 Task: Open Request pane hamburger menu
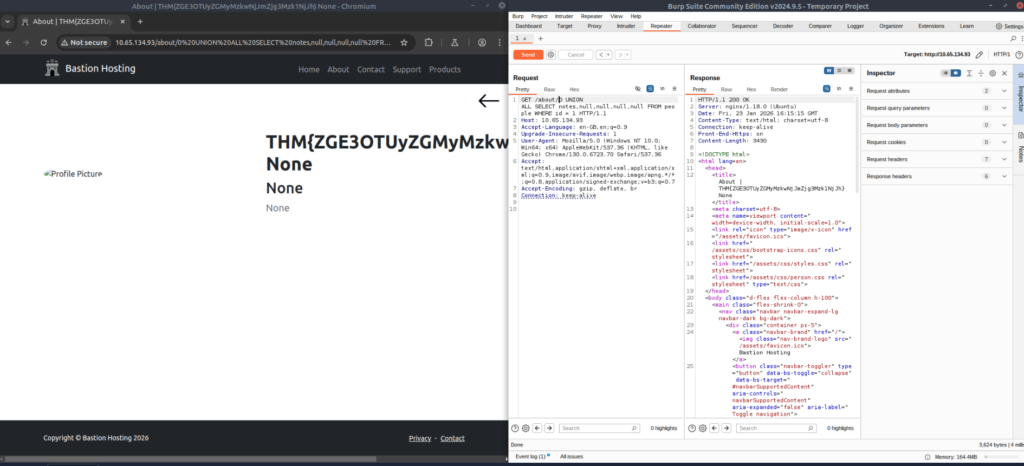tap(675, 89)
